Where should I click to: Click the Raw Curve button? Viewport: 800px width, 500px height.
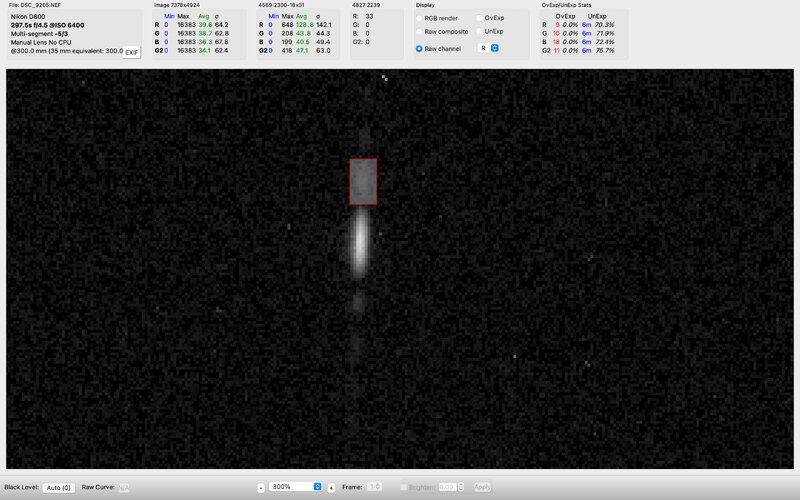coord(123,487)
